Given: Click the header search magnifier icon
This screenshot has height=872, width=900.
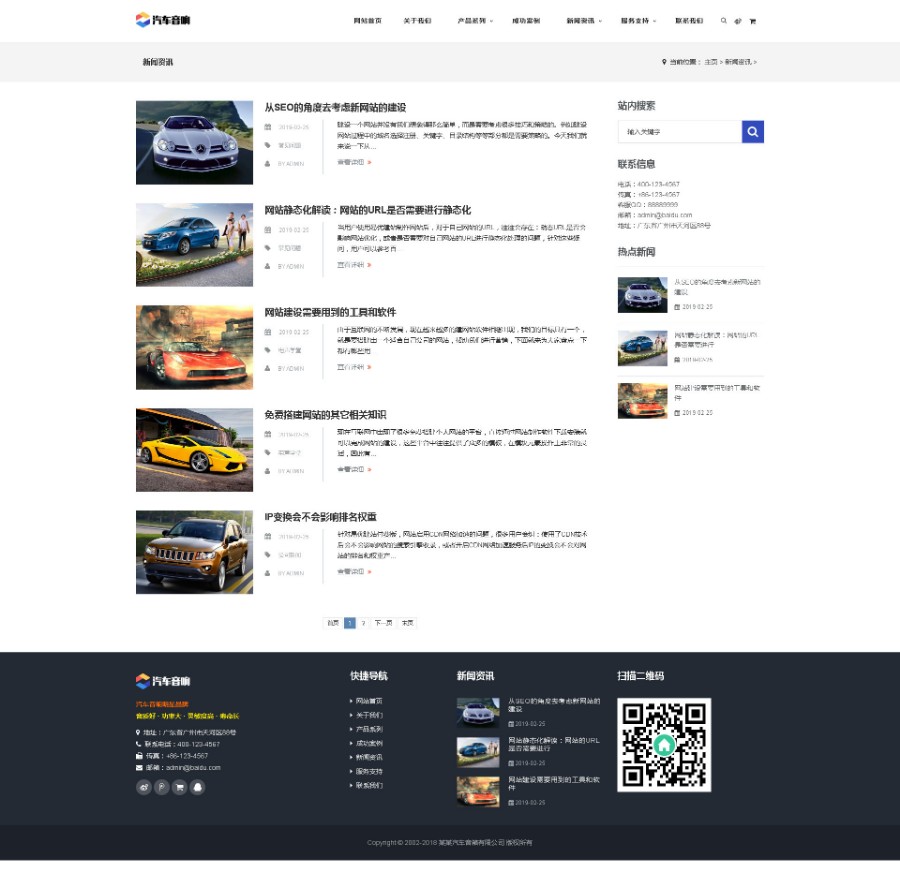Looking at the screenshot, I should pyautogui.click(x=724, y=21).
